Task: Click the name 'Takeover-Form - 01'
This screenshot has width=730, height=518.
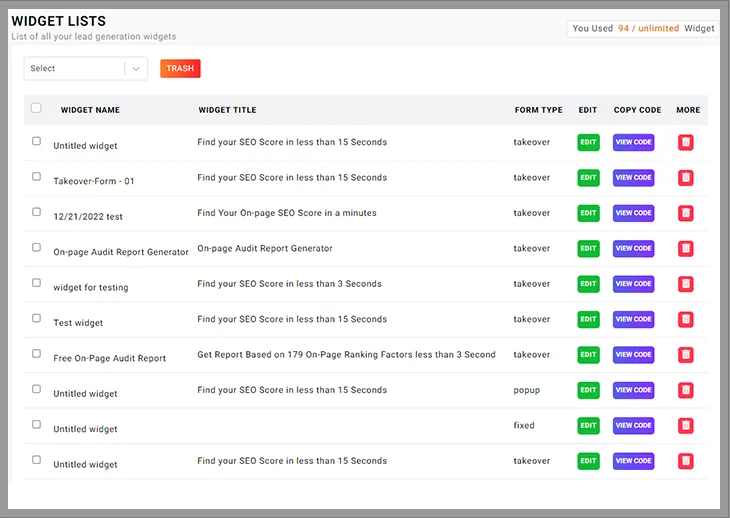Action: click(94, 181)
